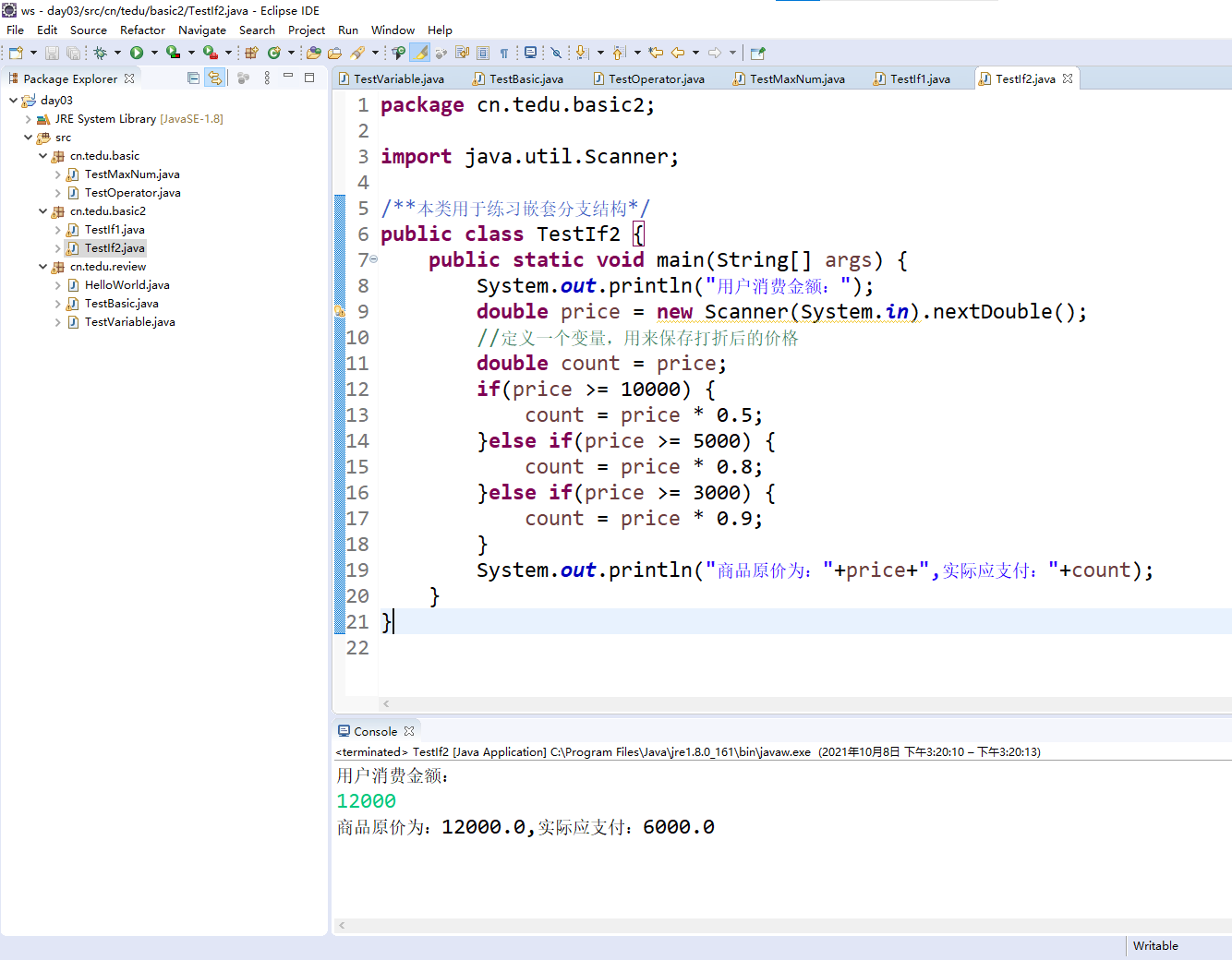The width and height of the screenshot is (1232, 960).
Task: Open Package Explorer View Menu dots
Action: [267, 78]
